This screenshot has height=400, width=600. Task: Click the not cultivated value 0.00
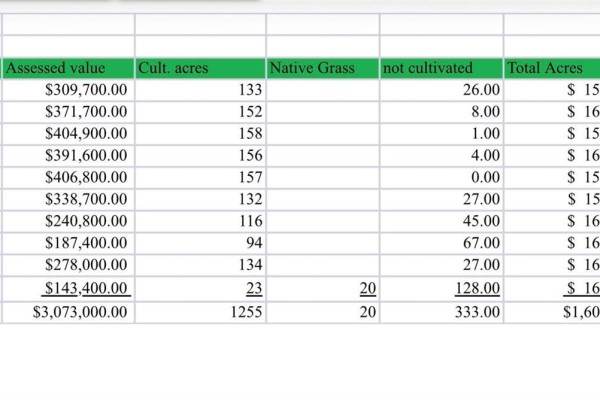442,178
